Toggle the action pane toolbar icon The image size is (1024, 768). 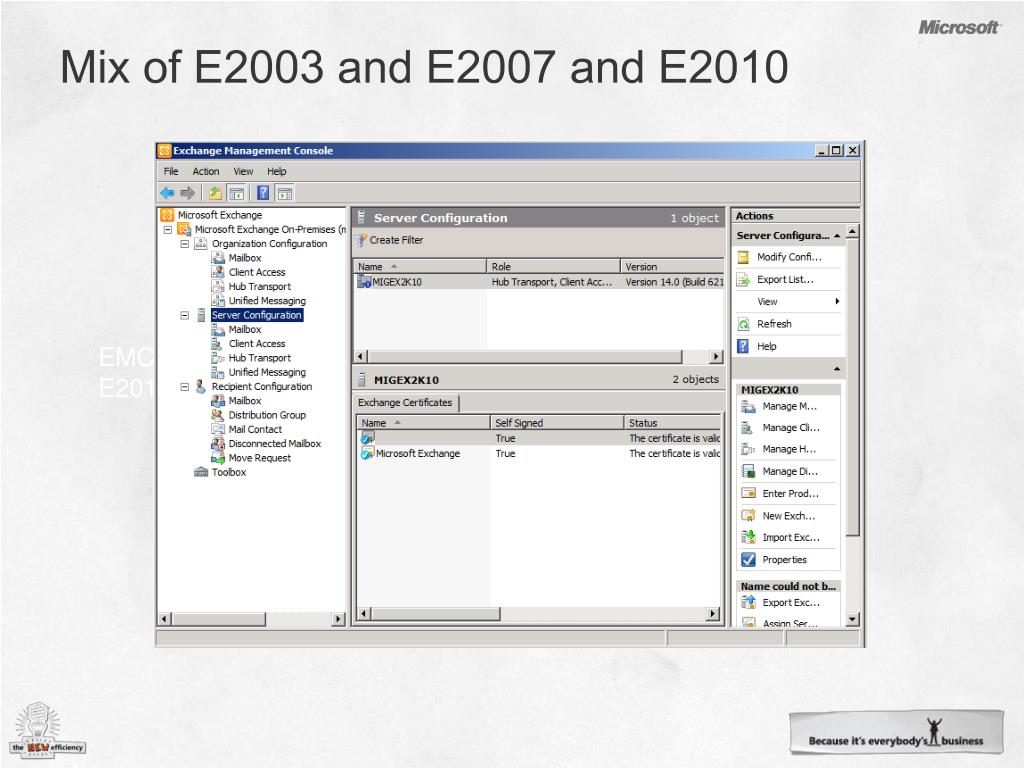point(284,193)
